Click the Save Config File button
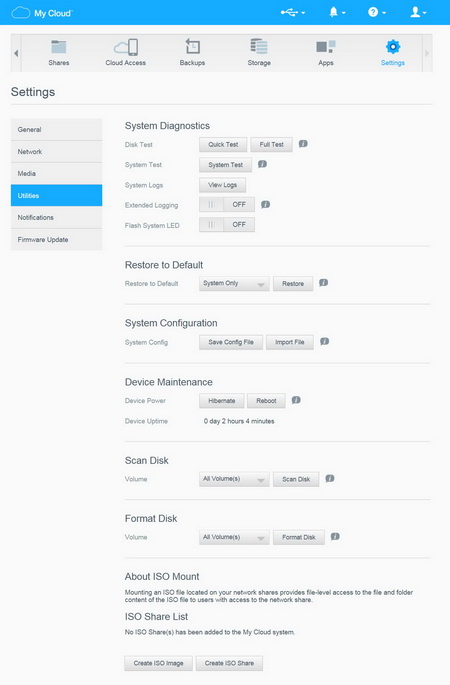Viewport: 450px width, 685px height. (231, 342)
